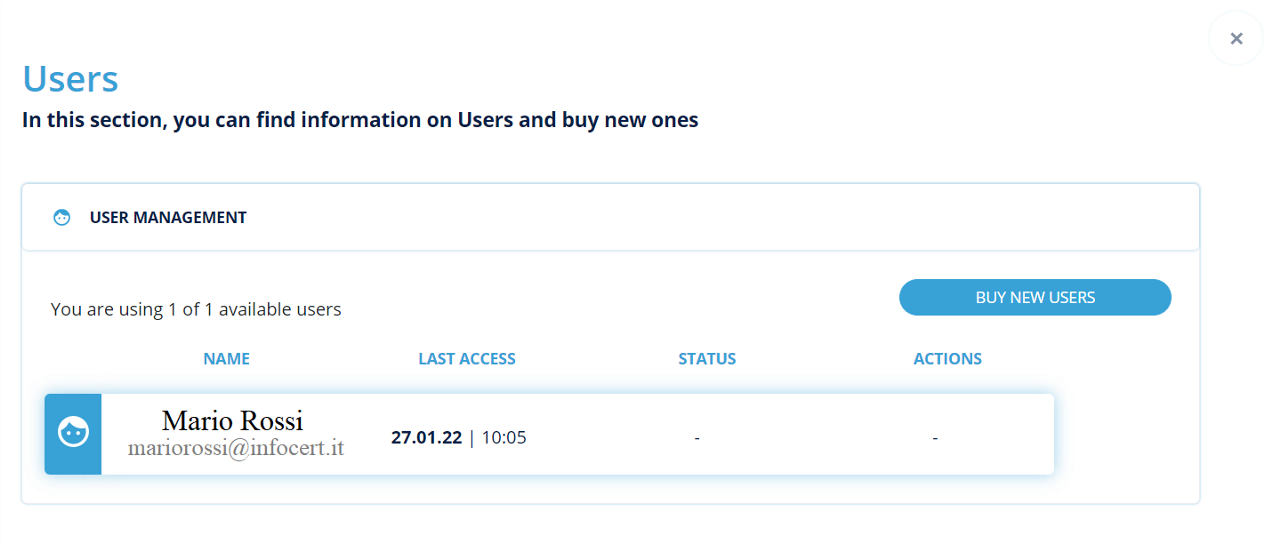This screenshot has width=1280, height=551.
Task: Close the Users dialog
Action: pos(1236,39)
